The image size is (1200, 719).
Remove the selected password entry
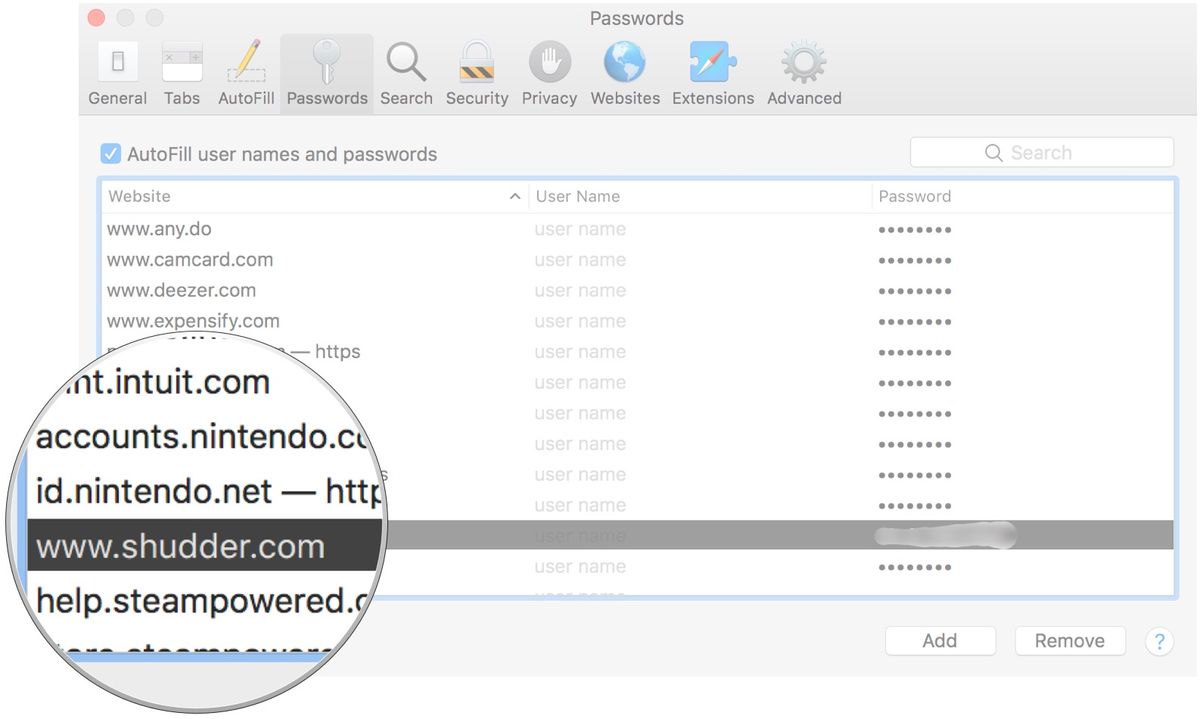click(1069, 641)
